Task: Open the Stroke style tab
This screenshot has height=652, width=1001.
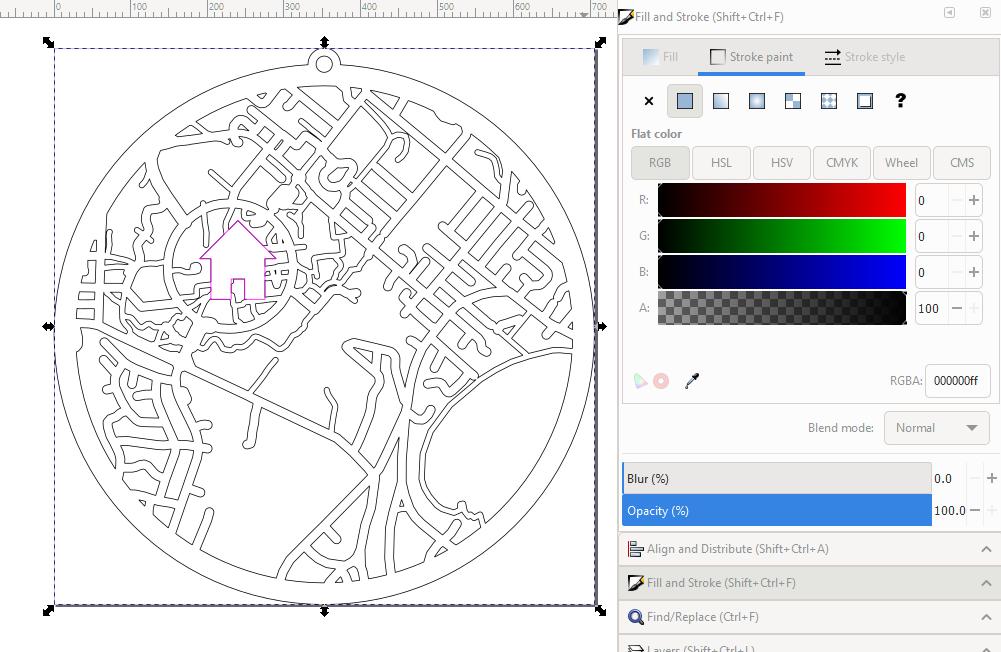Action: coord(864,57)
